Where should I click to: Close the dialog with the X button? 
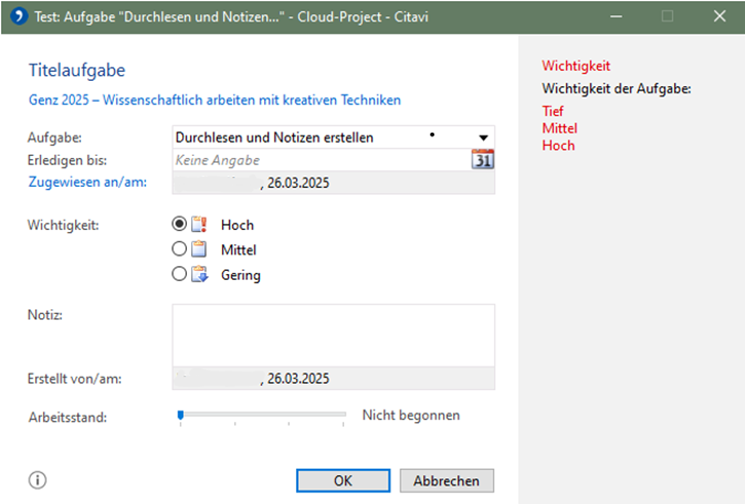(x=720, y=16)
